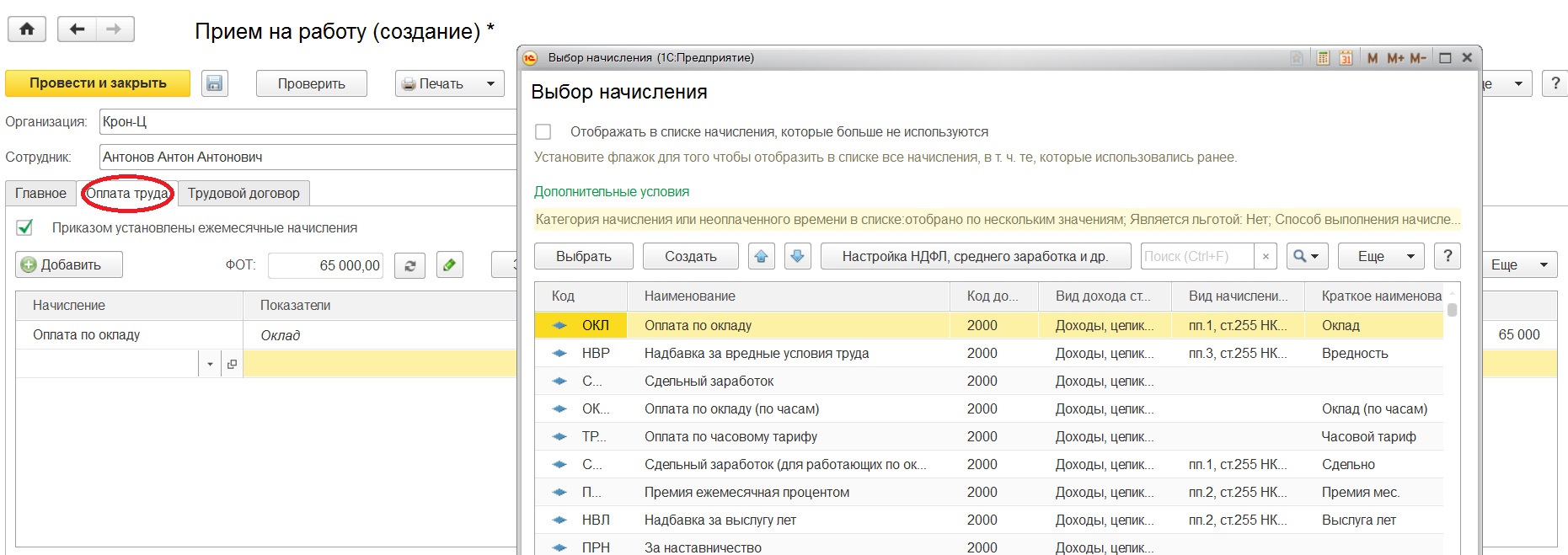Image resolution: width=1568 pixels, height=555 pixels.
Task: Close the Выбор начисления dialog
Action: (x=1467, y=58)
